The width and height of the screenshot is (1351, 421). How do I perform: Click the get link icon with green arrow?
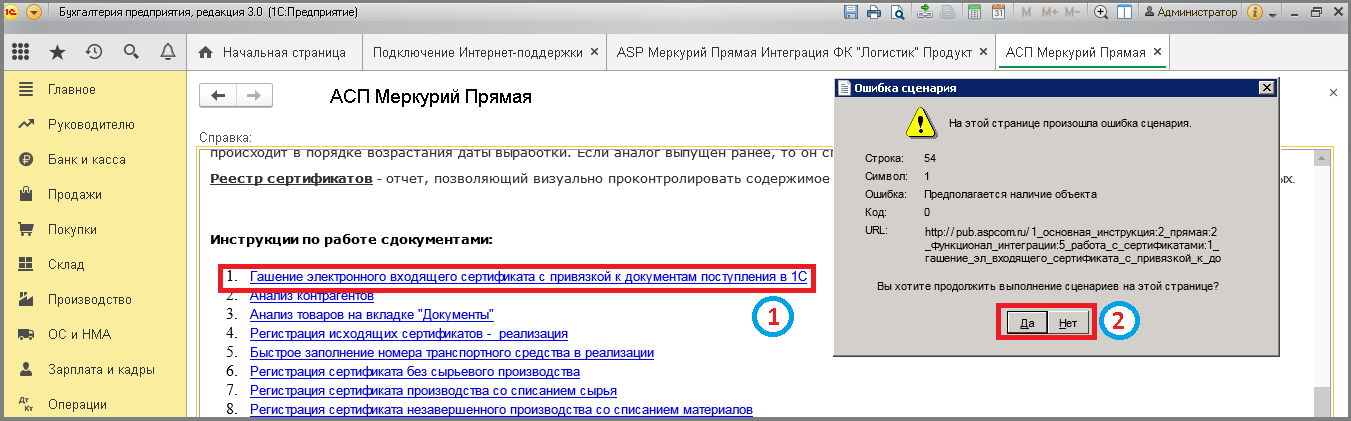pyautogui.click(x=924, y=13)
